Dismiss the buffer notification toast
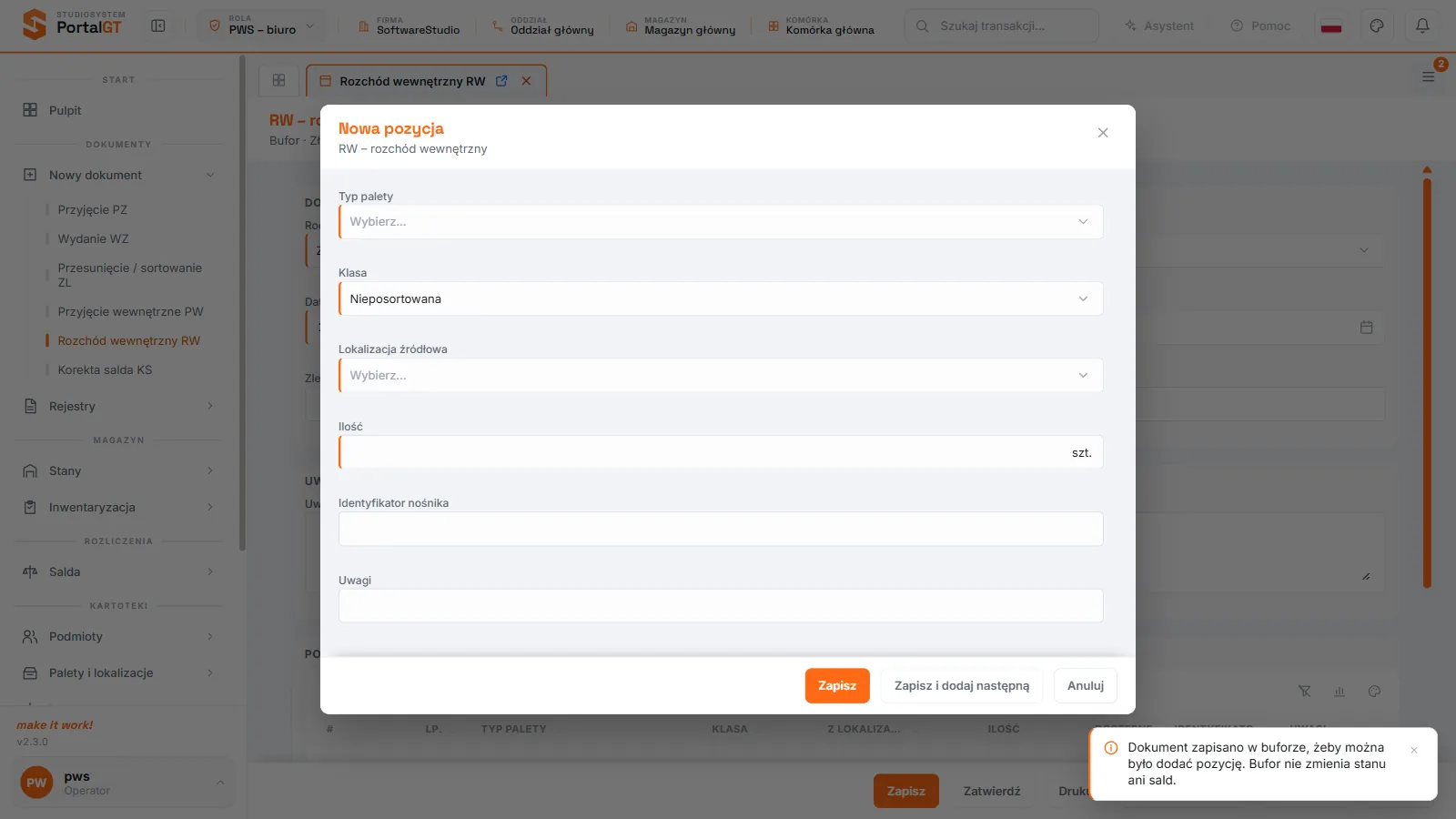This screenshot has width=1456, height=819. 1414,750
